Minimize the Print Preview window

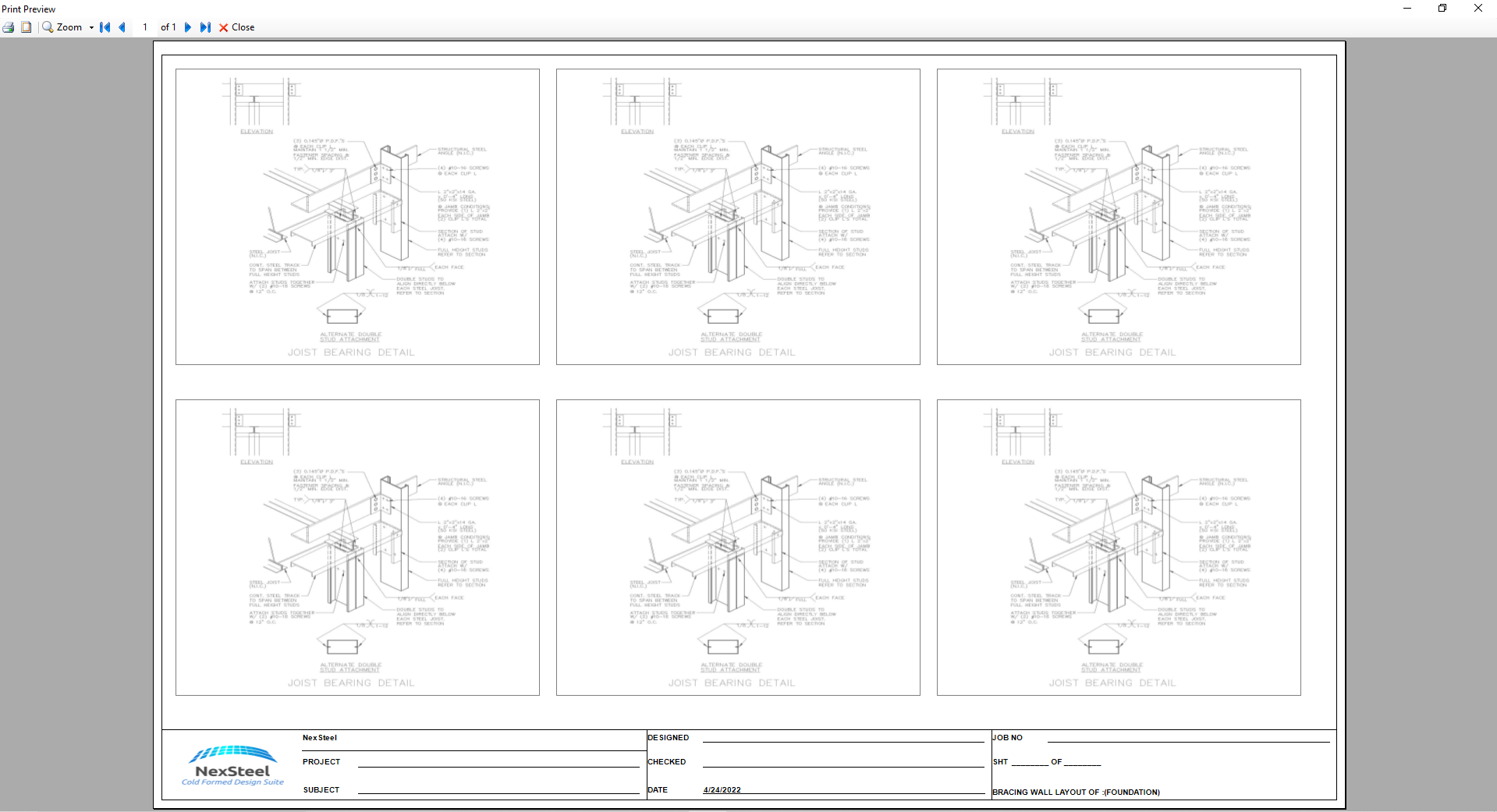pyautogui.click(x=1407, y=9)
